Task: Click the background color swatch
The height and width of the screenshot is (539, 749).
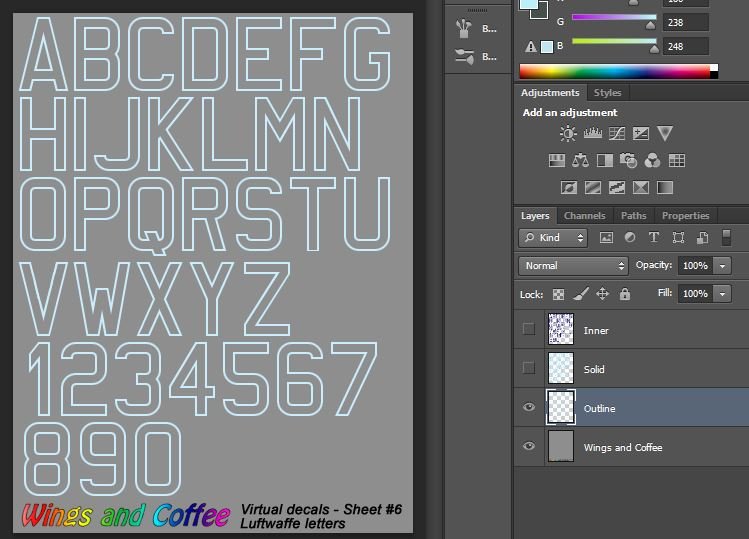Action: coord(541,12)
